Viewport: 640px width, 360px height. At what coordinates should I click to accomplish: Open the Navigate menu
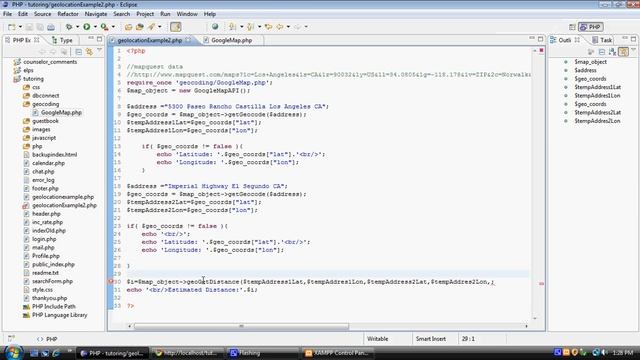[96, 14]
